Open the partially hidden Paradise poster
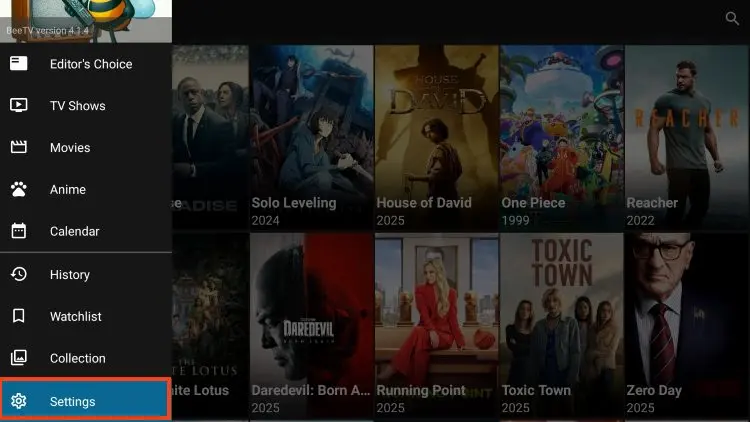 [210, 138]
